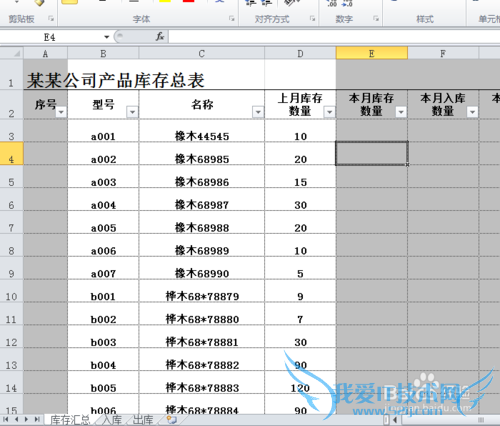This screenshot has height=426, width=500.
Task: Open the 本月入库数量 filter dropdown
Action: pyautogui.click(x=472, y=112)
